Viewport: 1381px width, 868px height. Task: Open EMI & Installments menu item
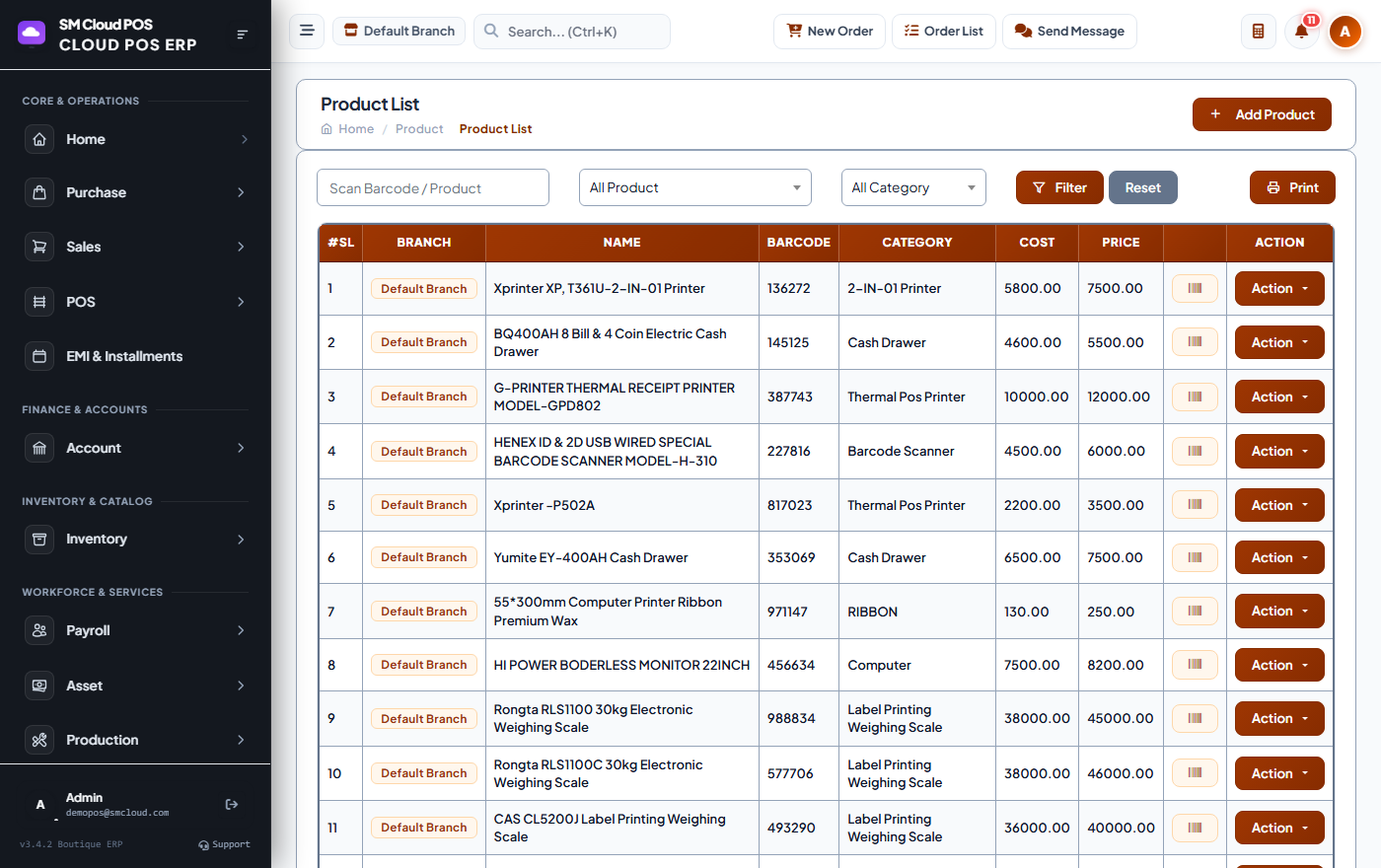click(x=135, y=356)
